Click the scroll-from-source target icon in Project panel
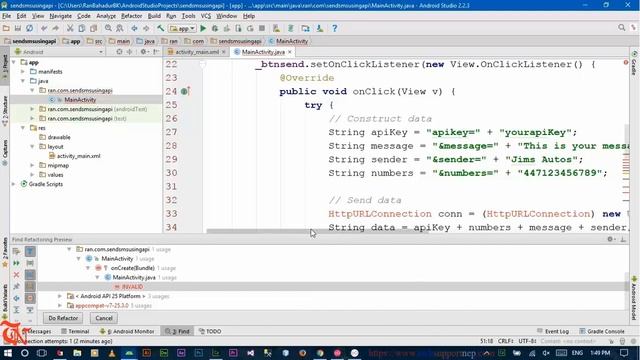This screenshot has width=640, height=360. [119, 52]
